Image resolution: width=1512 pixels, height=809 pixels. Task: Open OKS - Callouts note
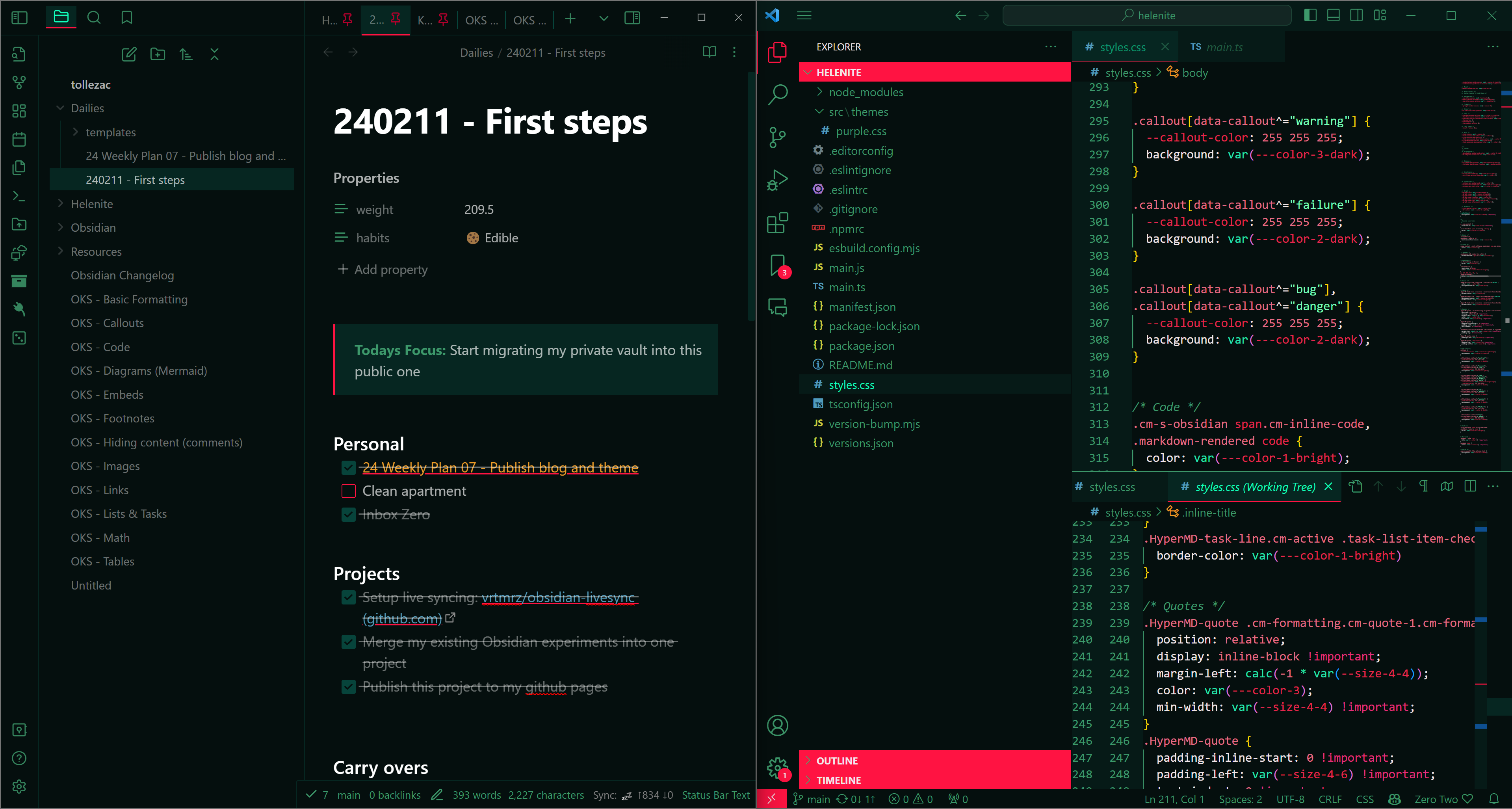(x=107, y=323)
